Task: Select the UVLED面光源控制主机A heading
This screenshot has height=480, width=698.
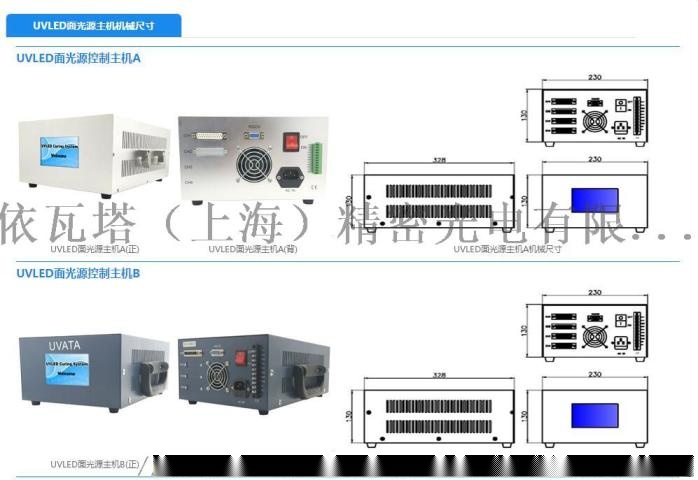Action: tap(78, 58)
